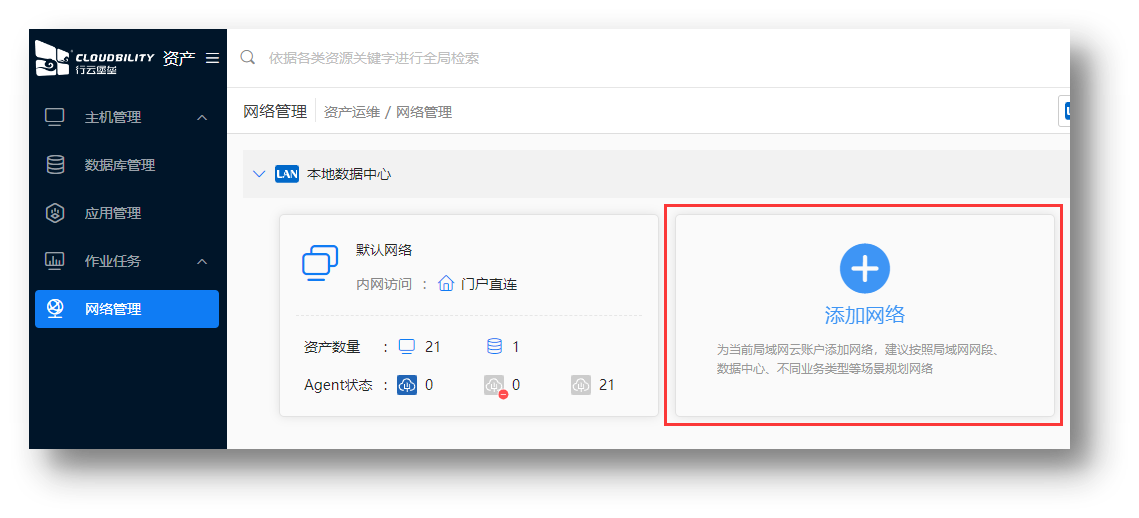Toggle the hamburger menu beside 资产
Viewport: 1139px width, 518px height.
click(212, 58)
